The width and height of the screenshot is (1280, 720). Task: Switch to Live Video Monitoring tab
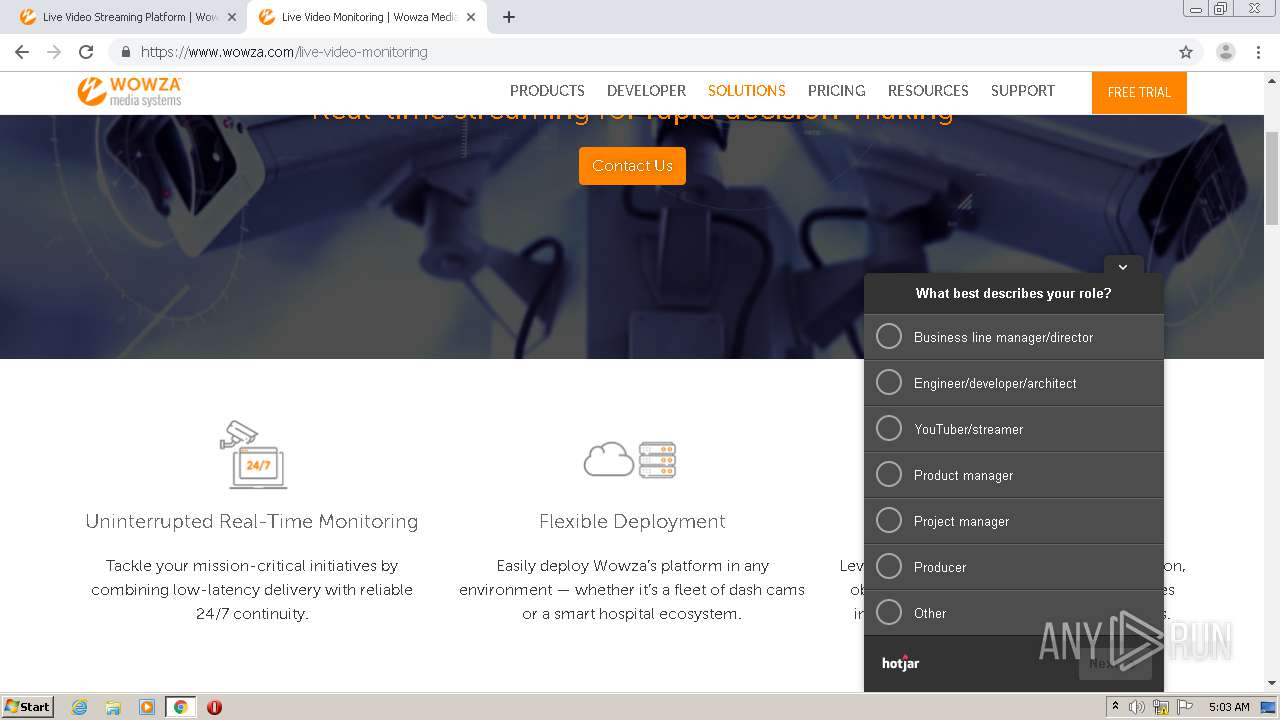[x=365, y=17]
